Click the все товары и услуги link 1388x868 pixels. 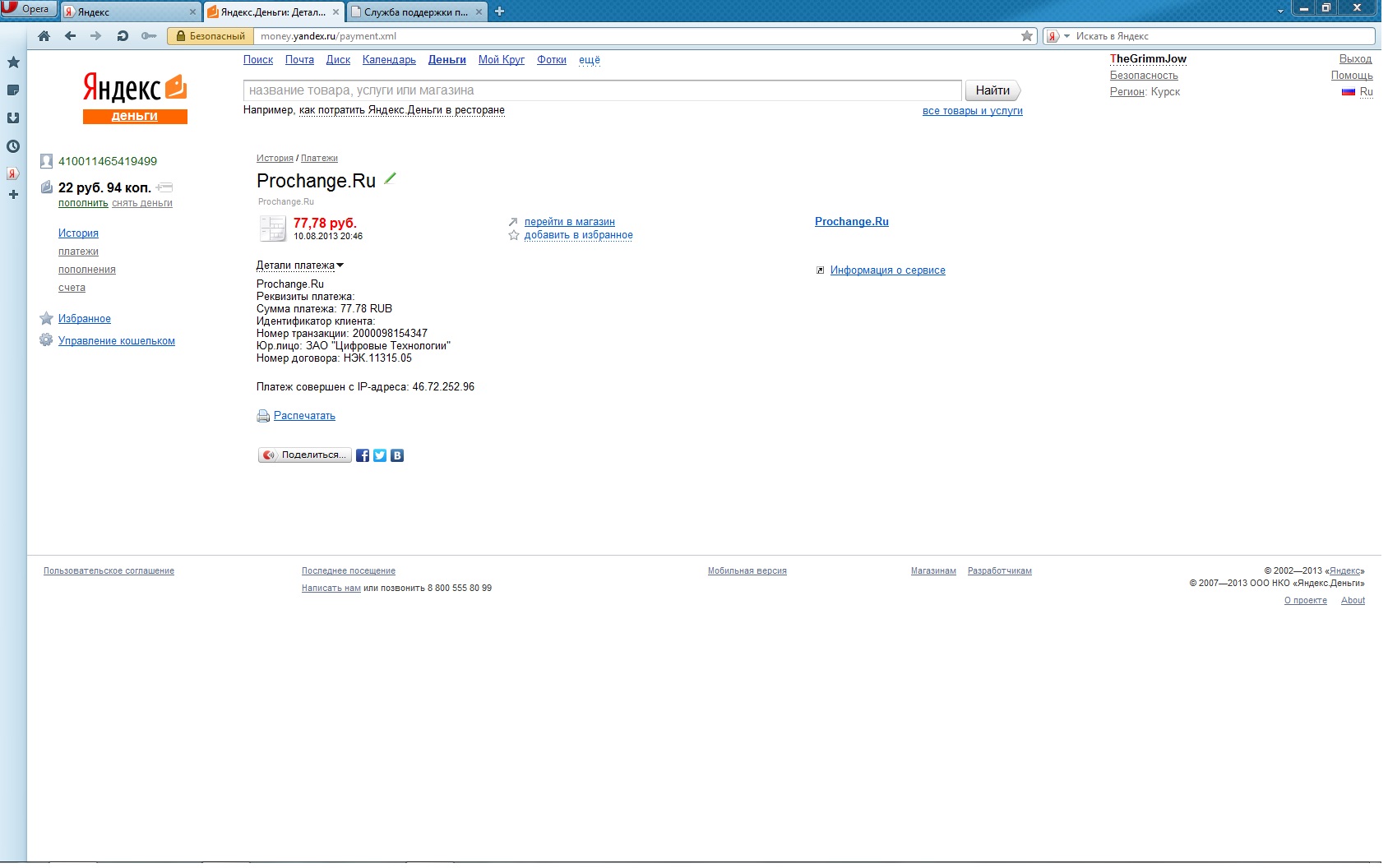pos(973,111)
